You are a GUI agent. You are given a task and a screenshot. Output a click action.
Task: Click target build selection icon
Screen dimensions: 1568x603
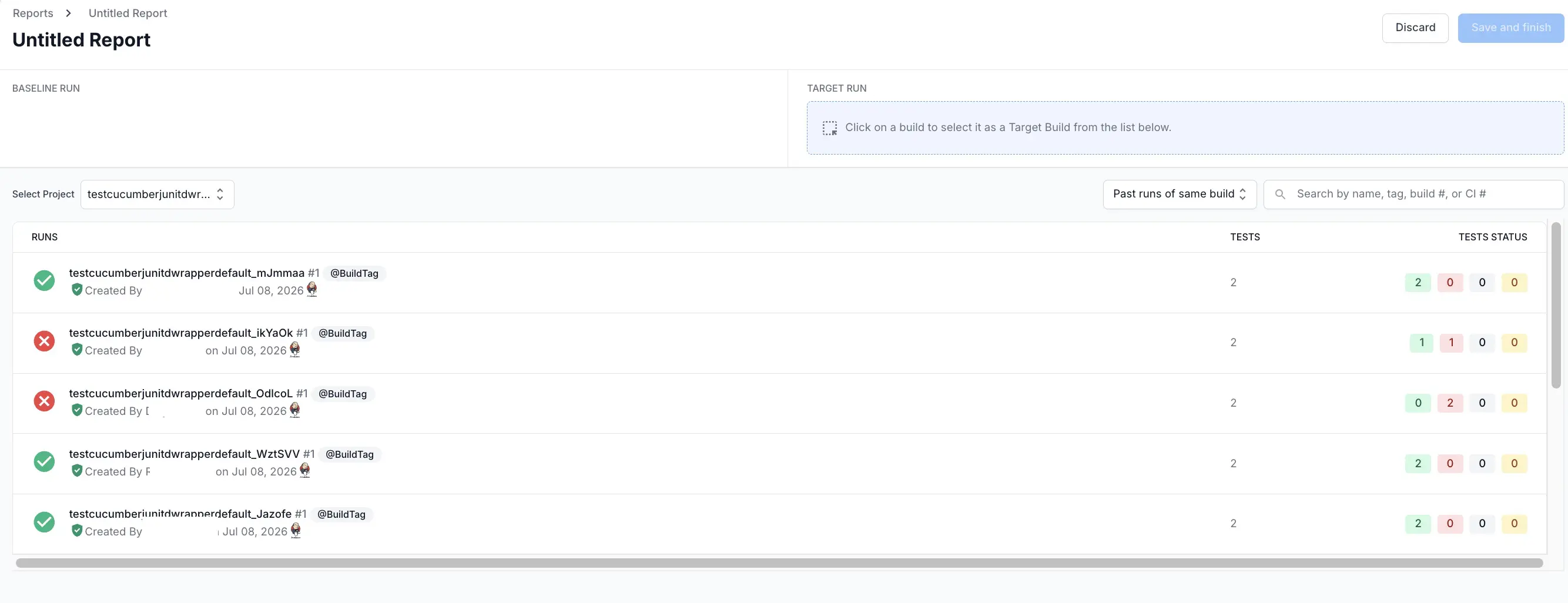[x=830, y=128]
